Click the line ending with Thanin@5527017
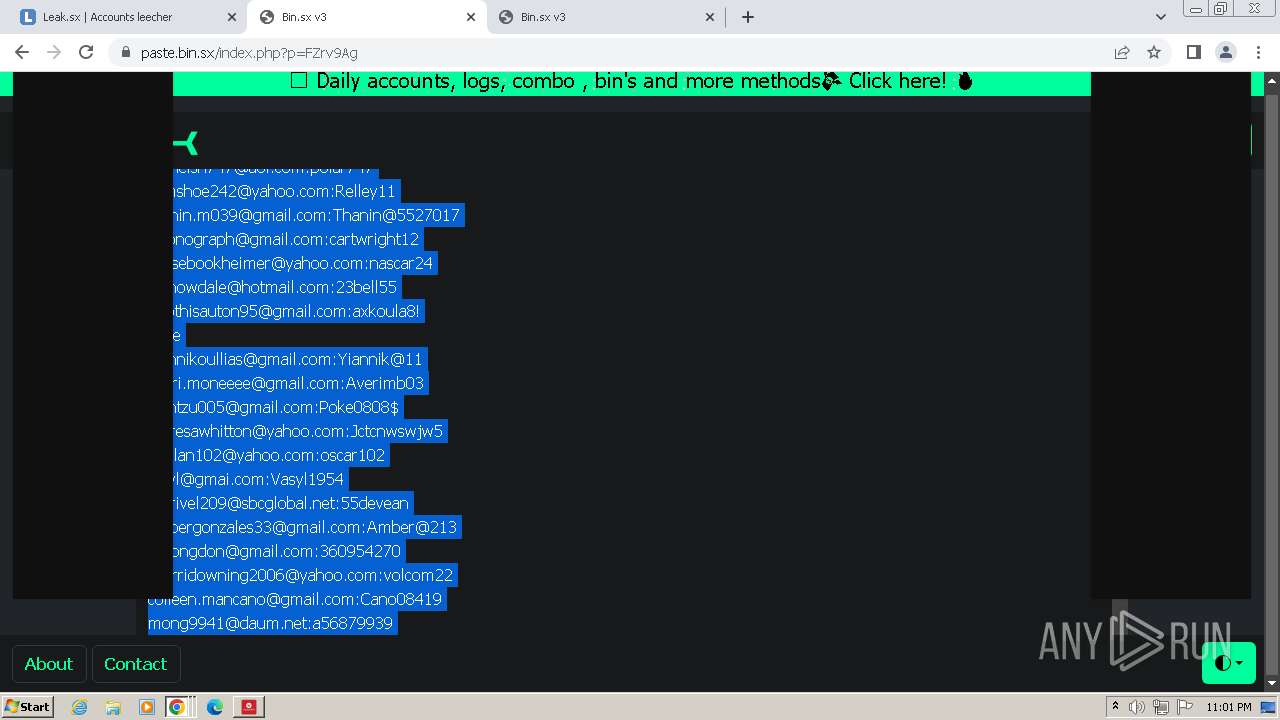Viewport: 1280px width, 720px height. point(318,215)
